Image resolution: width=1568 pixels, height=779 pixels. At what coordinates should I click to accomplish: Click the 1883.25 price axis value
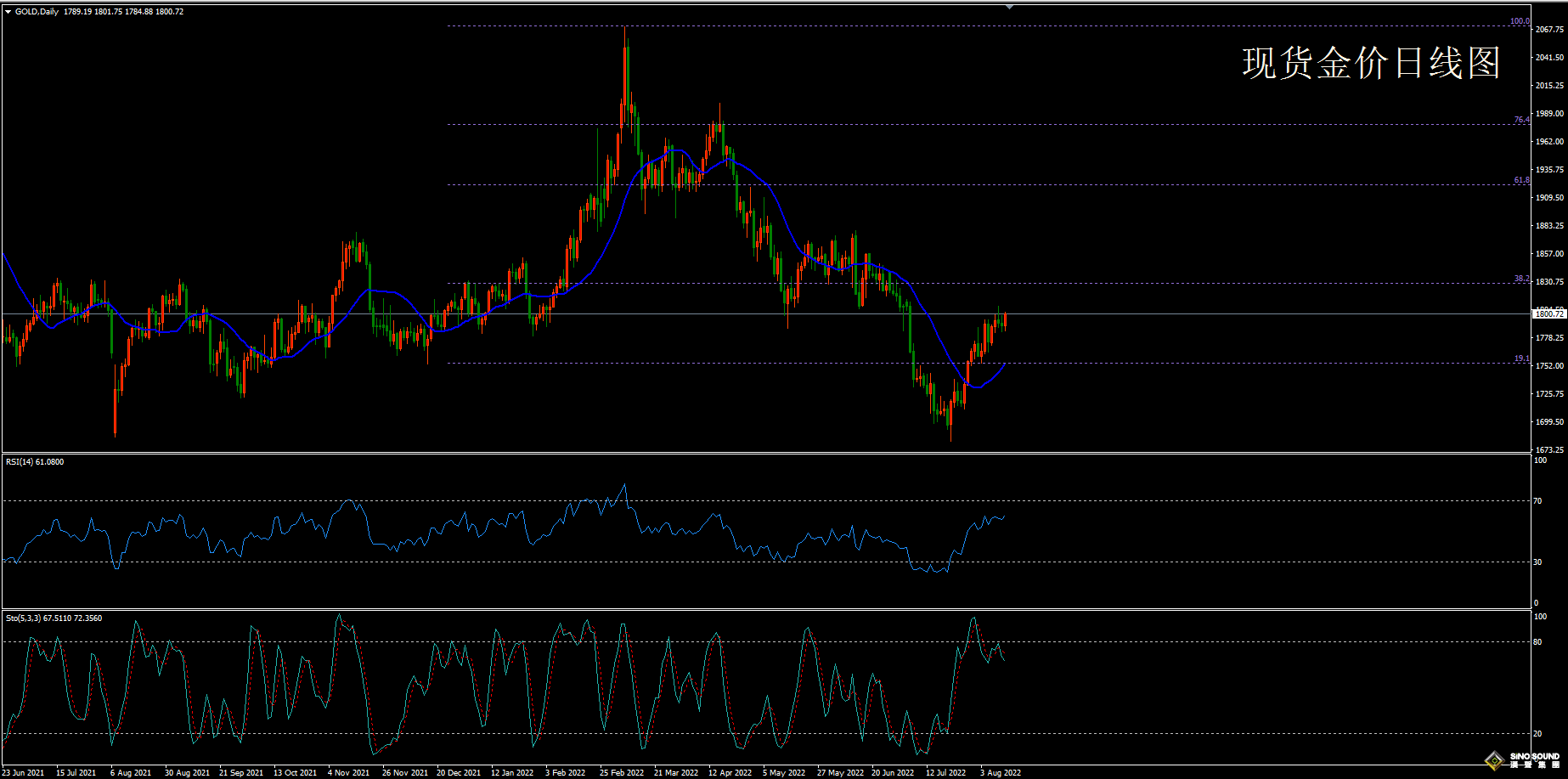1550,226
